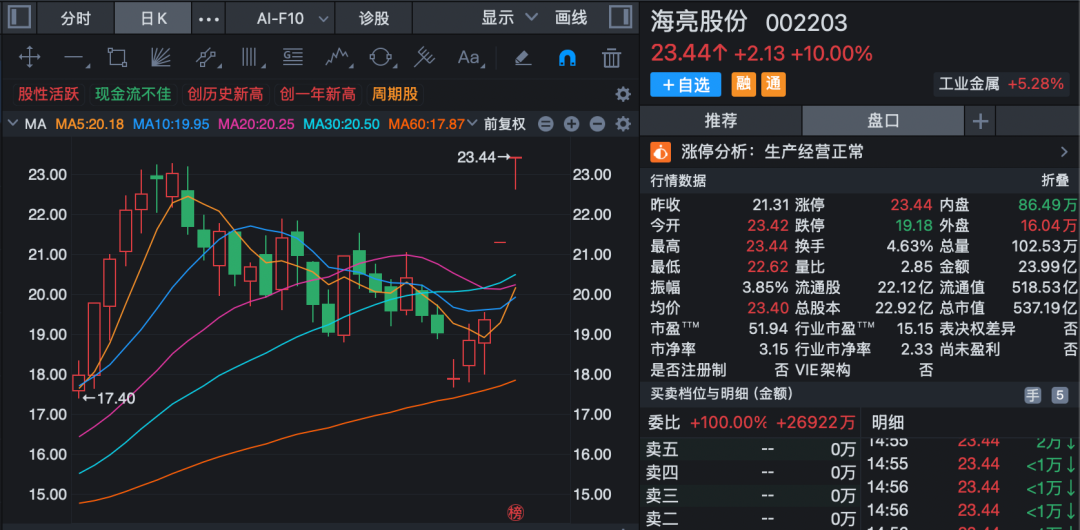Open the 盘口 tab
This screenshot has width=1080, height=530.
click(883, 121)
